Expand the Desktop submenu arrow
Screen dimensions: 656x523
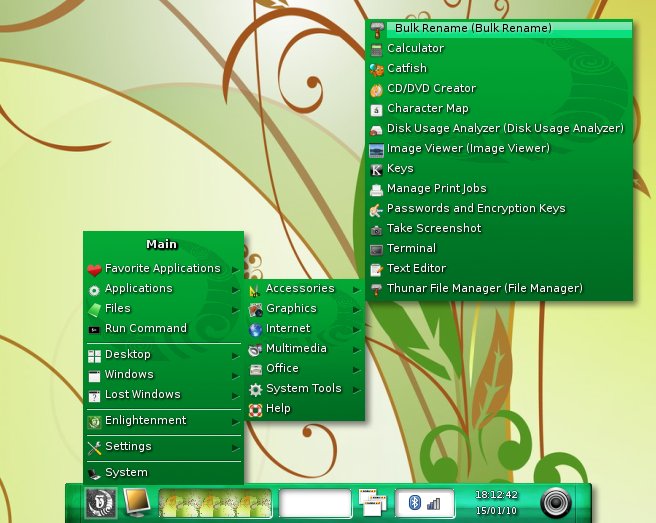(x=236, y=356)
